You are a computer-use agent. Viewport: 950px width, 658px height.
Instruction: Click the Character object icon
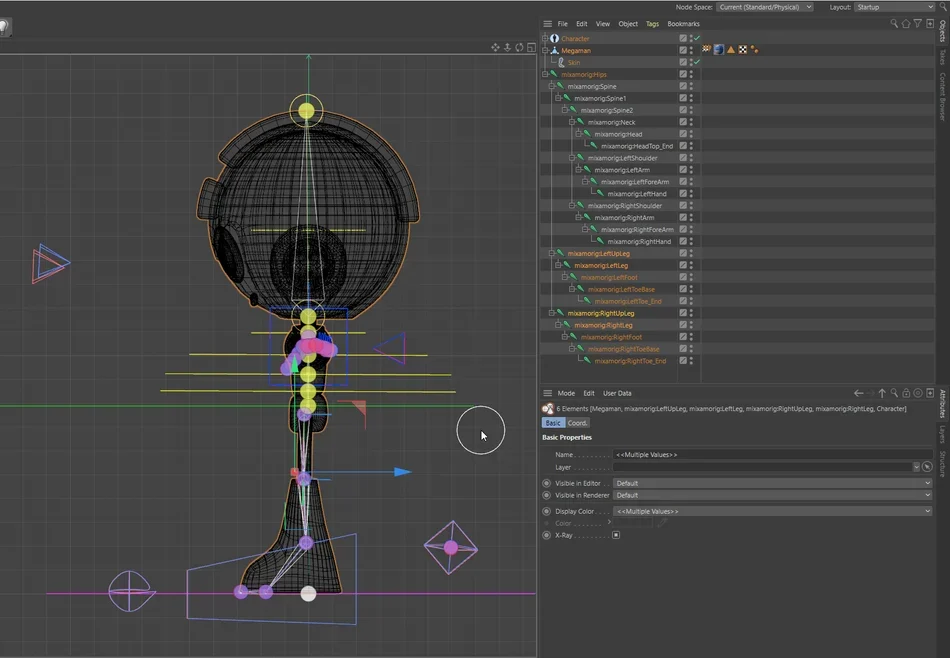pyautogui.click(x=554, y=38)
